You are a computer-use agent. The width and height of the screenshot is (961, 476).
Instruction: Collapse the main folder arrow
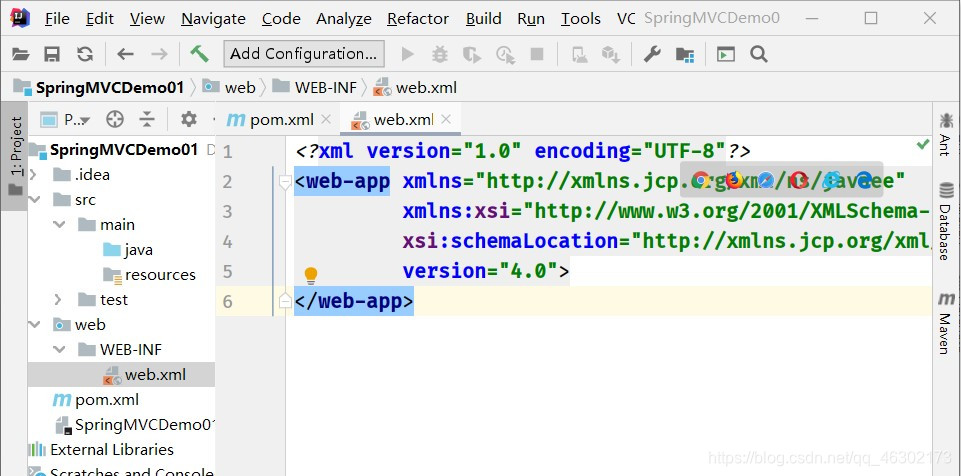59,225
